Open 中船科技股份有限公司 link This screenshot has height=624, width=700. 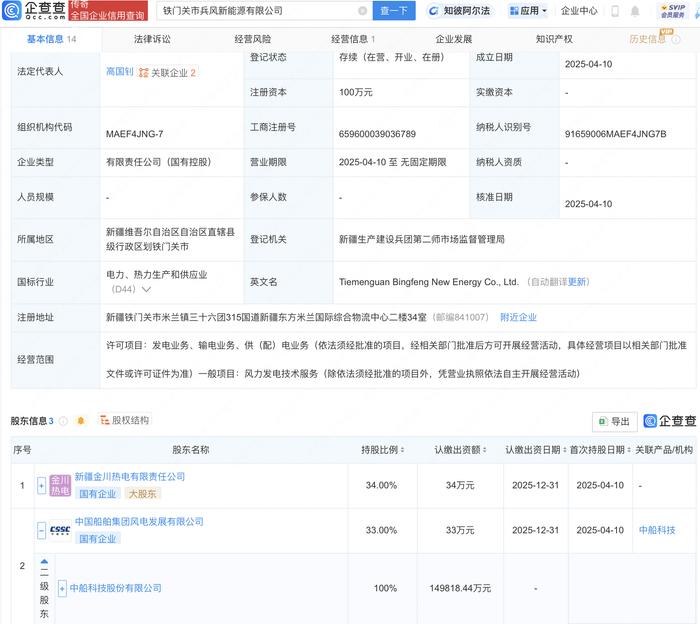click(115, 588)
